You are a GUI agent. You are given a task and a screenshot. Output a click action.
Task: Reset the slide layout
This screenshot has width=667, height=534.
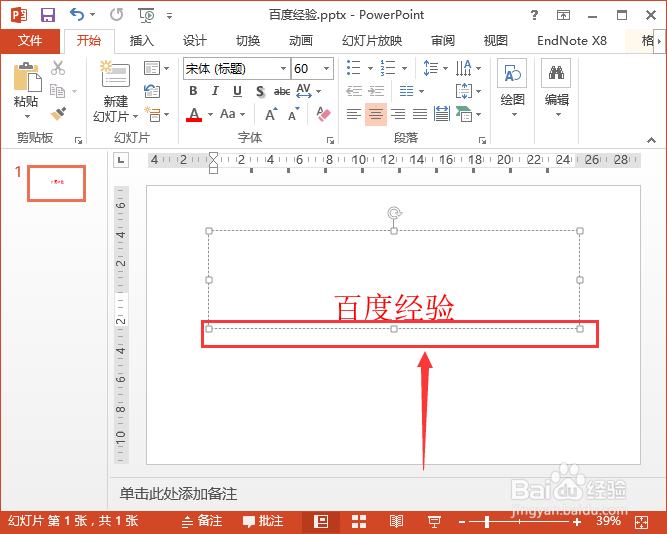[151, 91]
